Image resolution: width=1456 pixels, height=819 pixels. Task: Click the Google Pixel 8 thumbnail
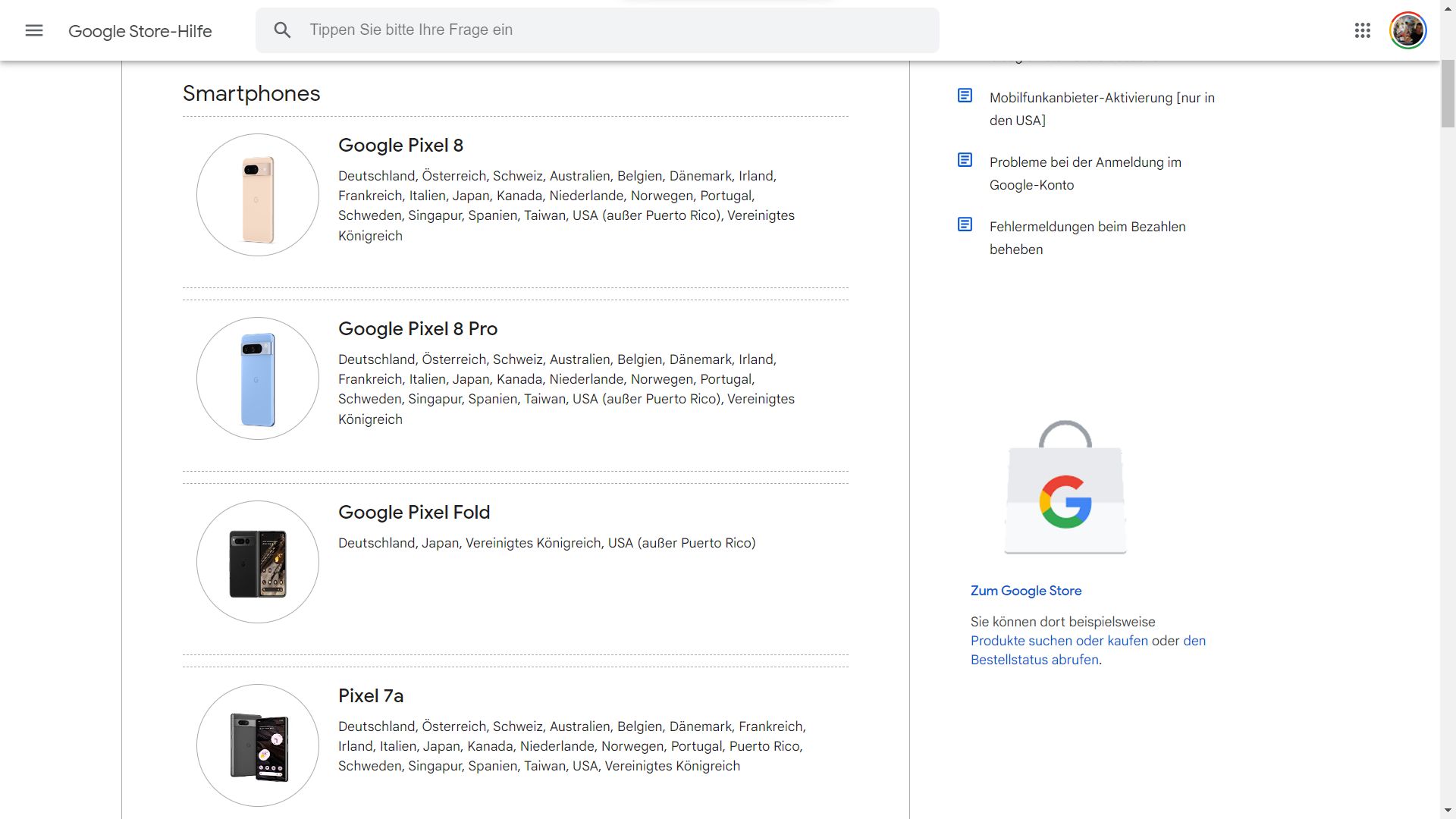point(258,195)
